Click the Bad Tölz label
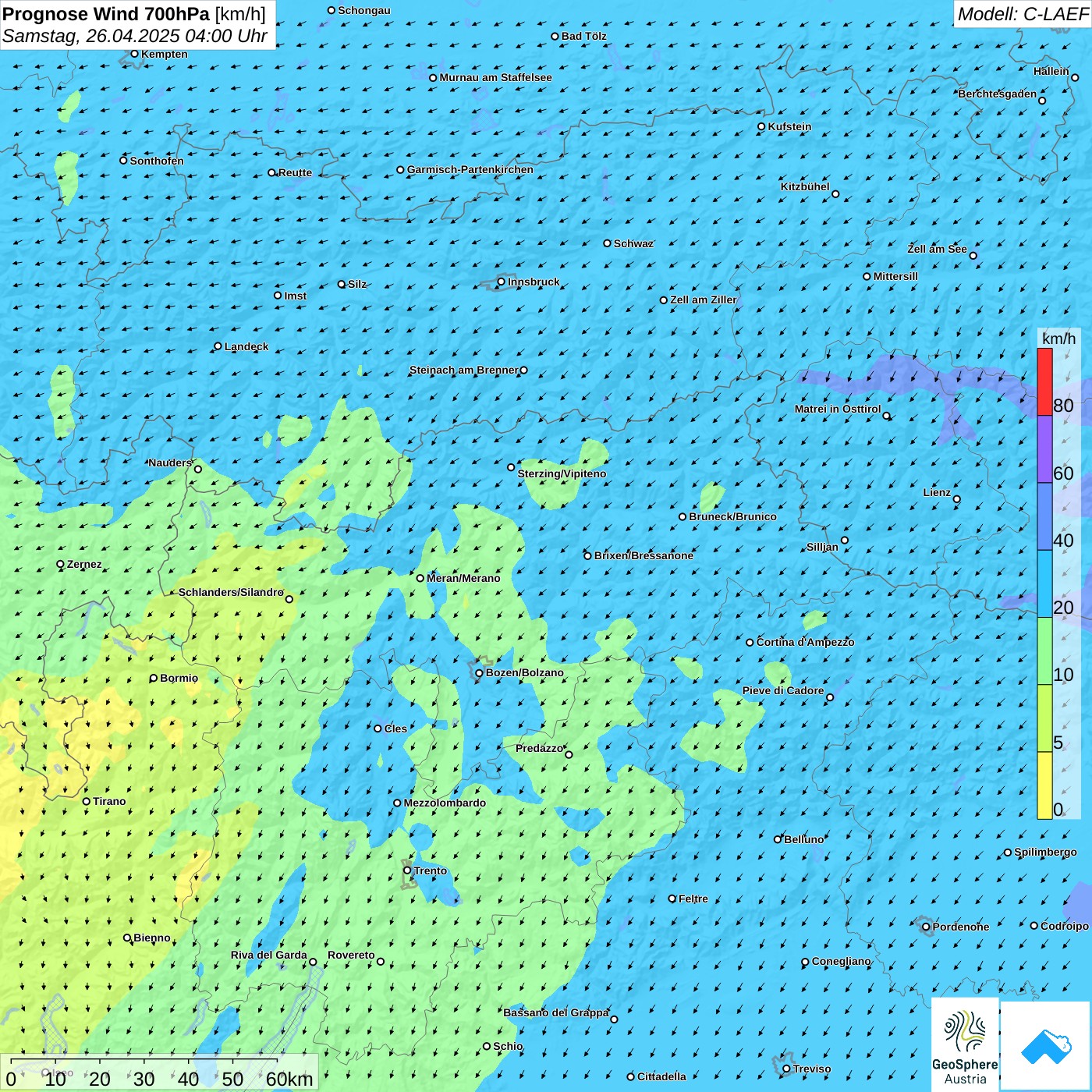1092x1092 pixels. (584, 36)
